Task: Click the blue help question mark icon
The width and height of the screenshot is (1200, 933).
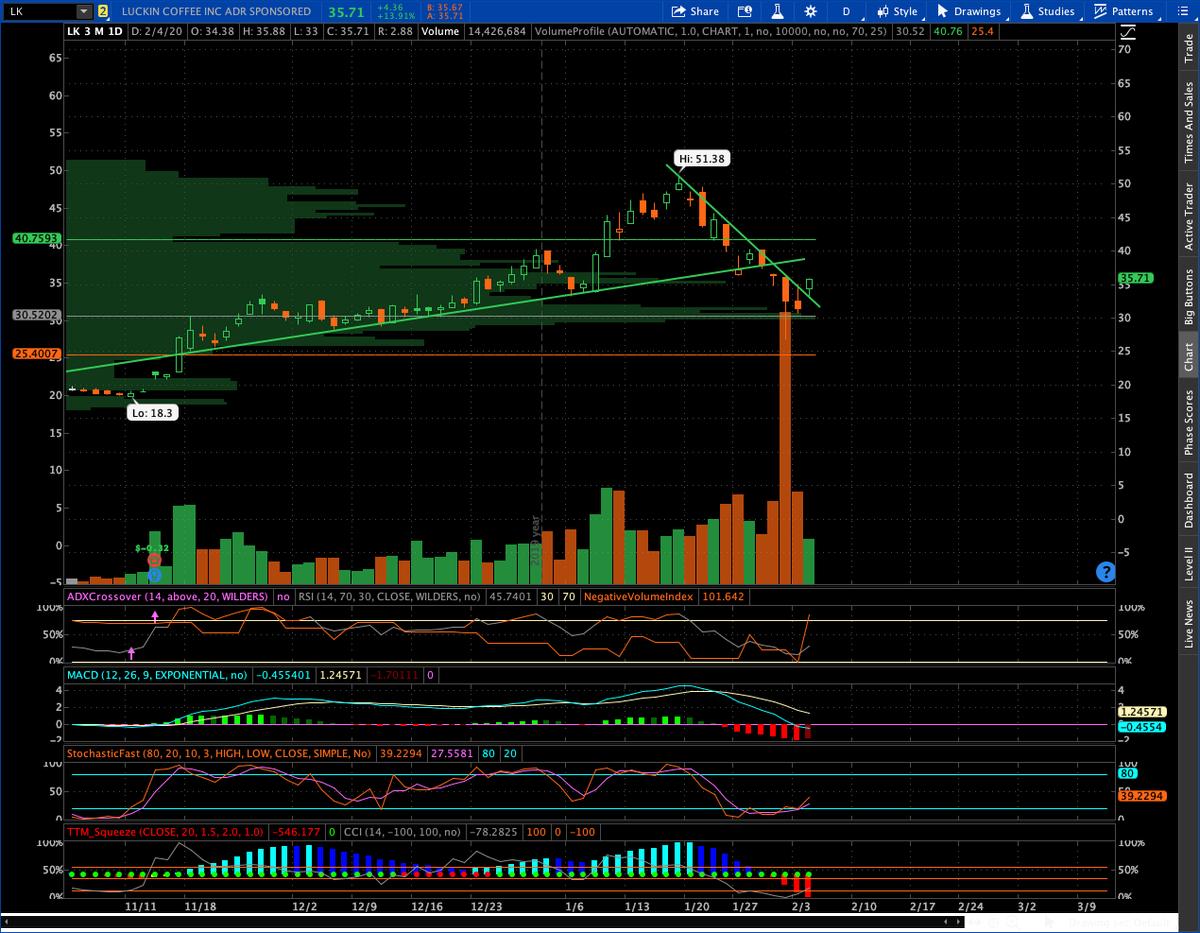Action: [1105, 572]
